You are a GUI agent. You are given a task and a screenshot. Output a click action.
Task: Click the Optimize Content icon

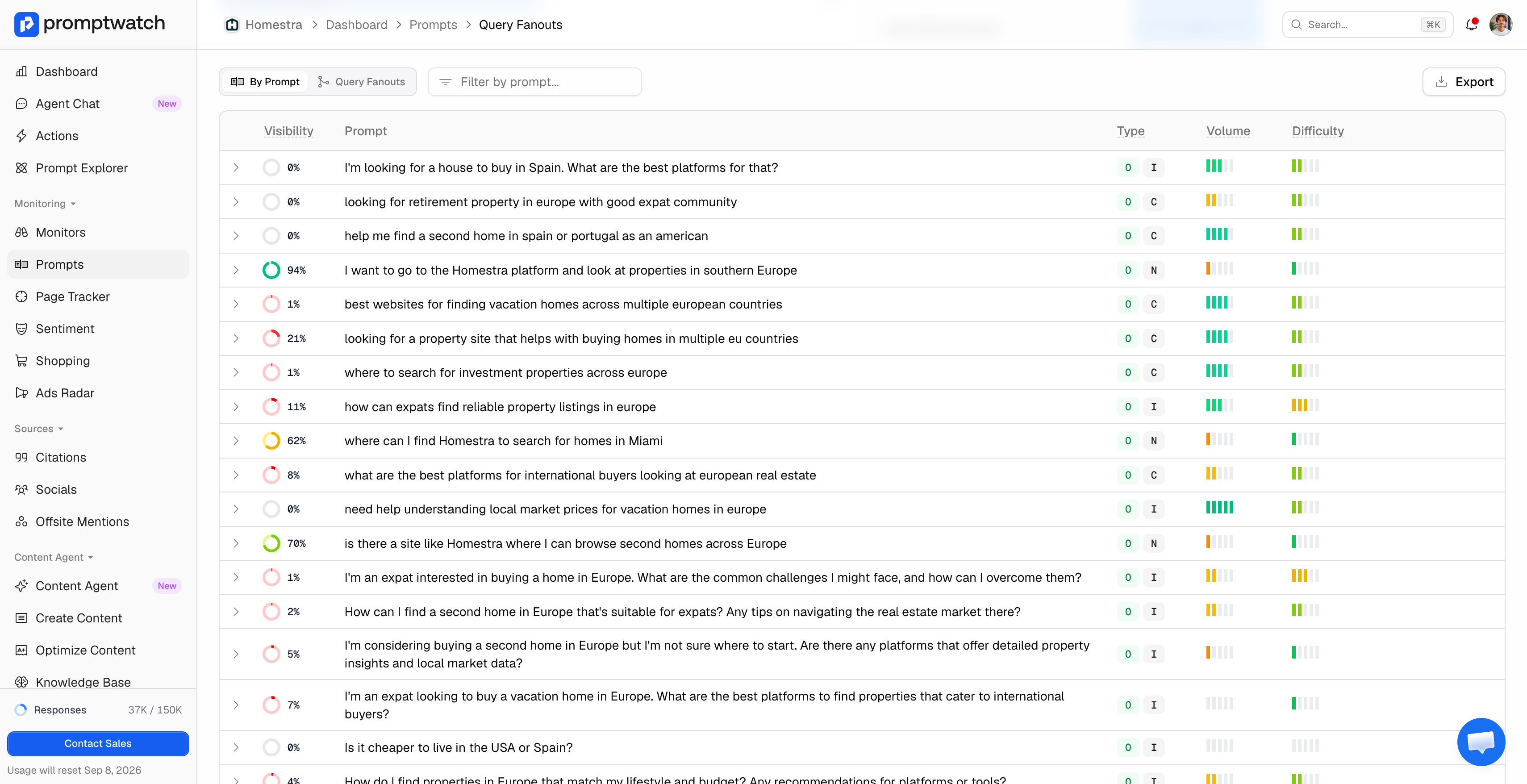tap(21, 650)
